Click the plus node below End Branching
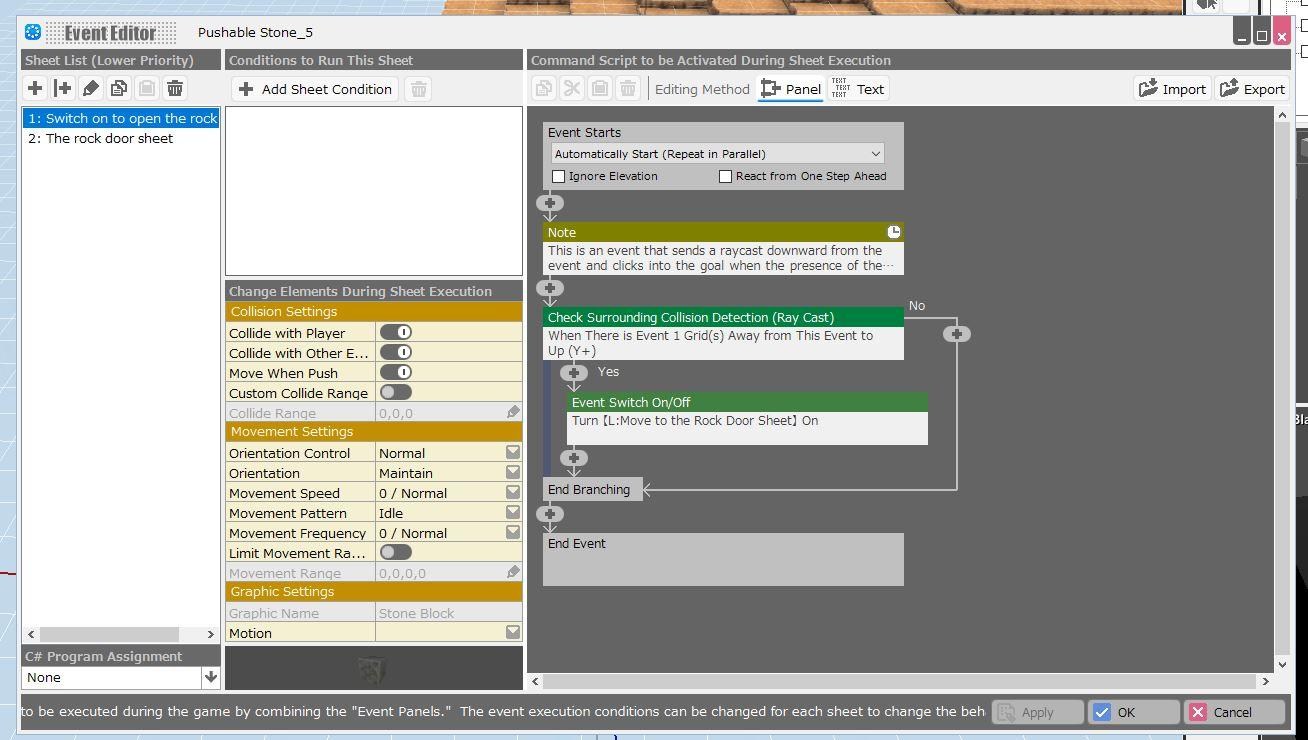This screenshot has height=740, width=1308. point(550,514)
